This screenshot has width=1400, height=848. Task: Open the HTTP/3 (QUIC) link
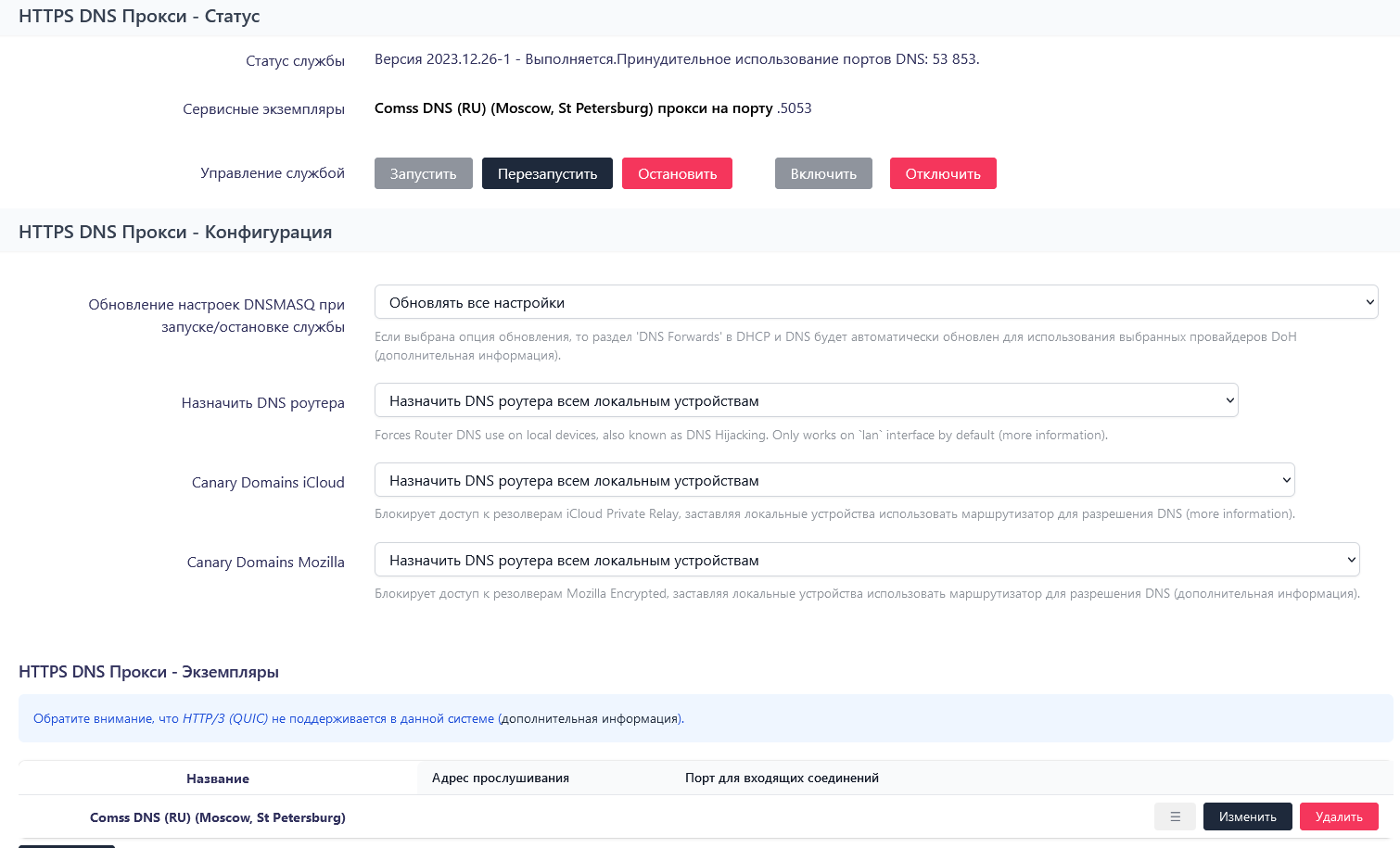(225, 718)
